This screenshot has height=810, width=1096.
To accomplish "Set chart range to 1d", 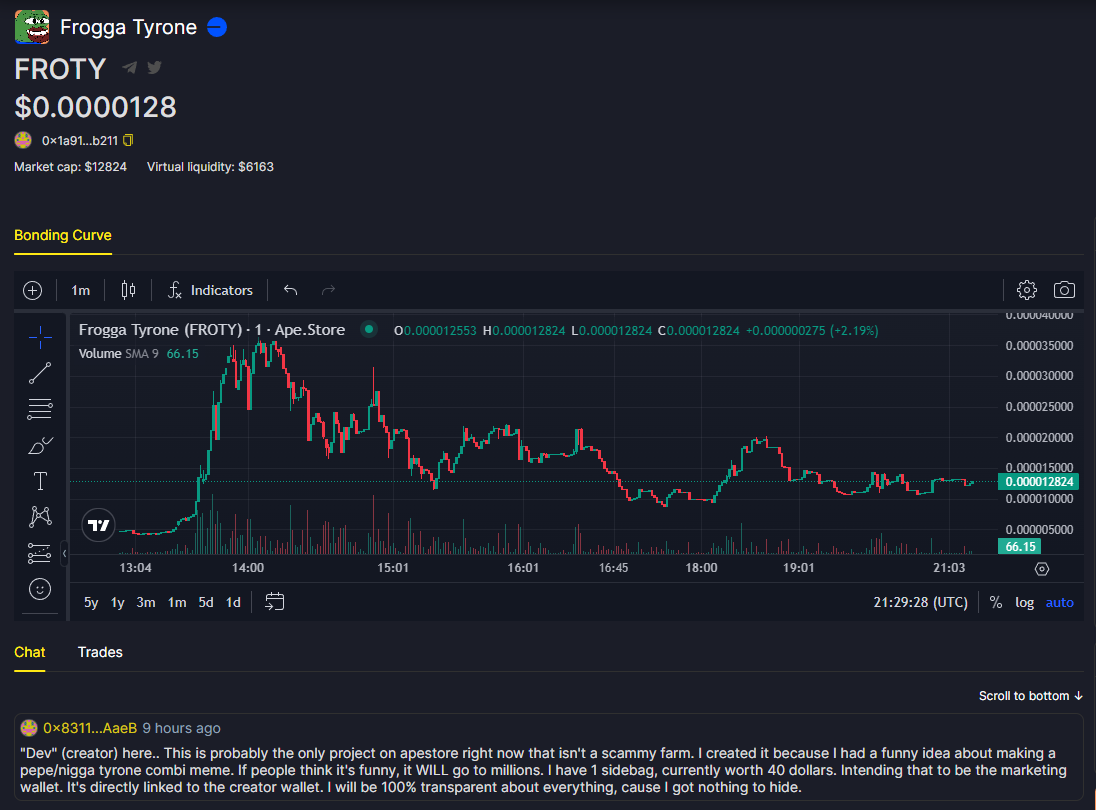I will click(x=233, y=602).
